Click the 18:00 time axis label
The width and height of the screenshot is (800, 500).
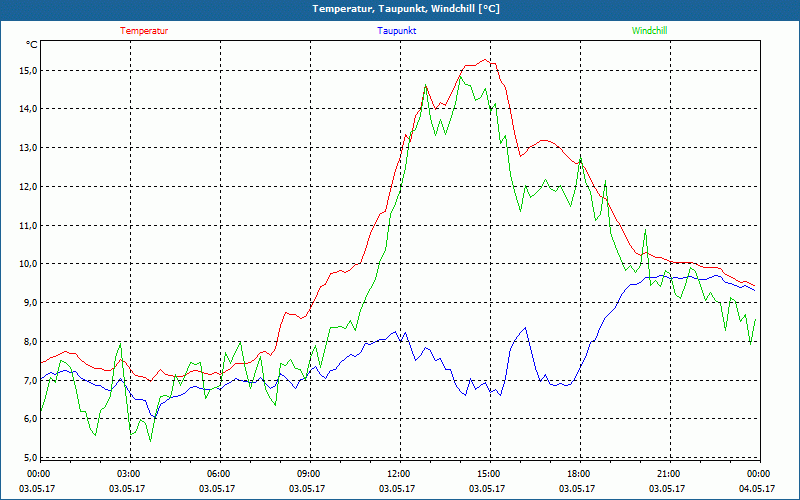[578, 474]
